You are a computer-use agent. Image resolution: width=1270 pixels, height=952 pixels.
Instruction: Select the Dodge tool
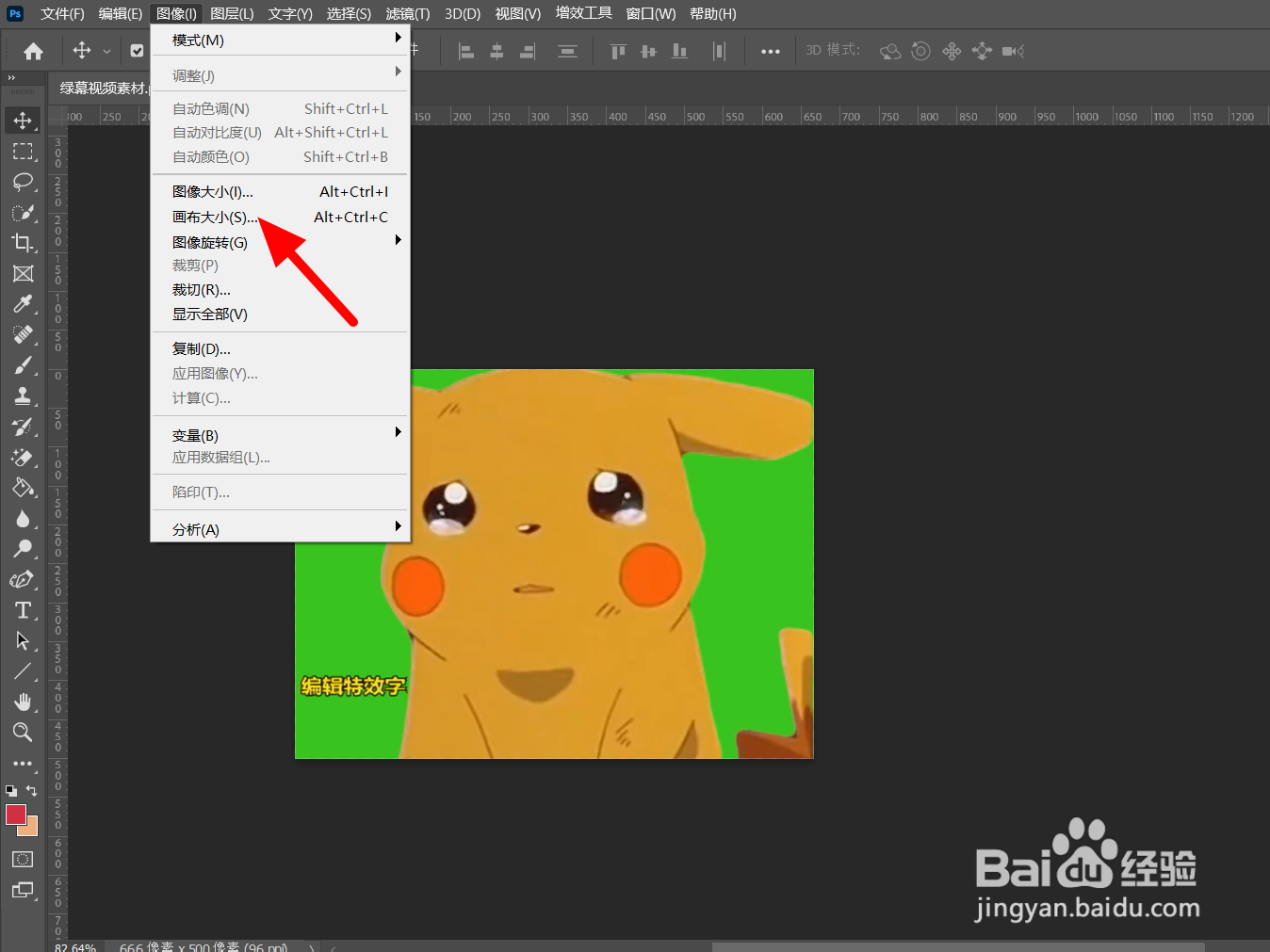23,549
